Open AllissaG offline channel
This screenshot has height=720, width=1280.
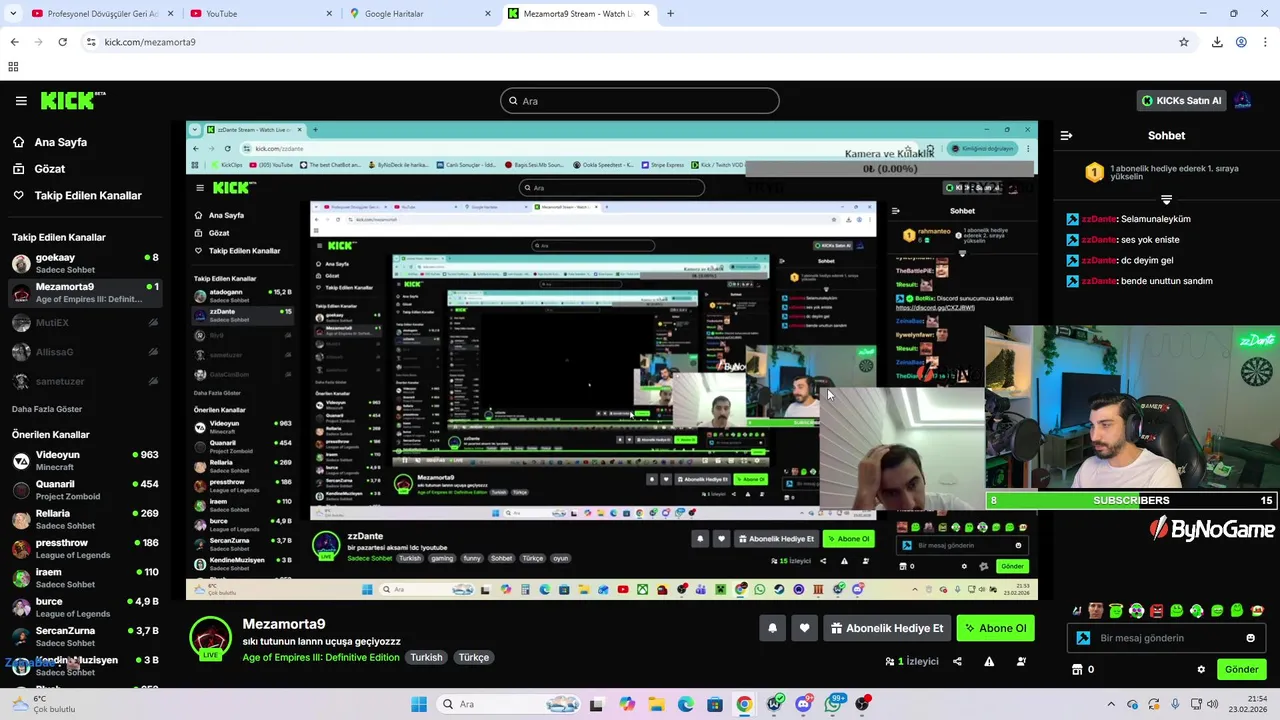85,352
